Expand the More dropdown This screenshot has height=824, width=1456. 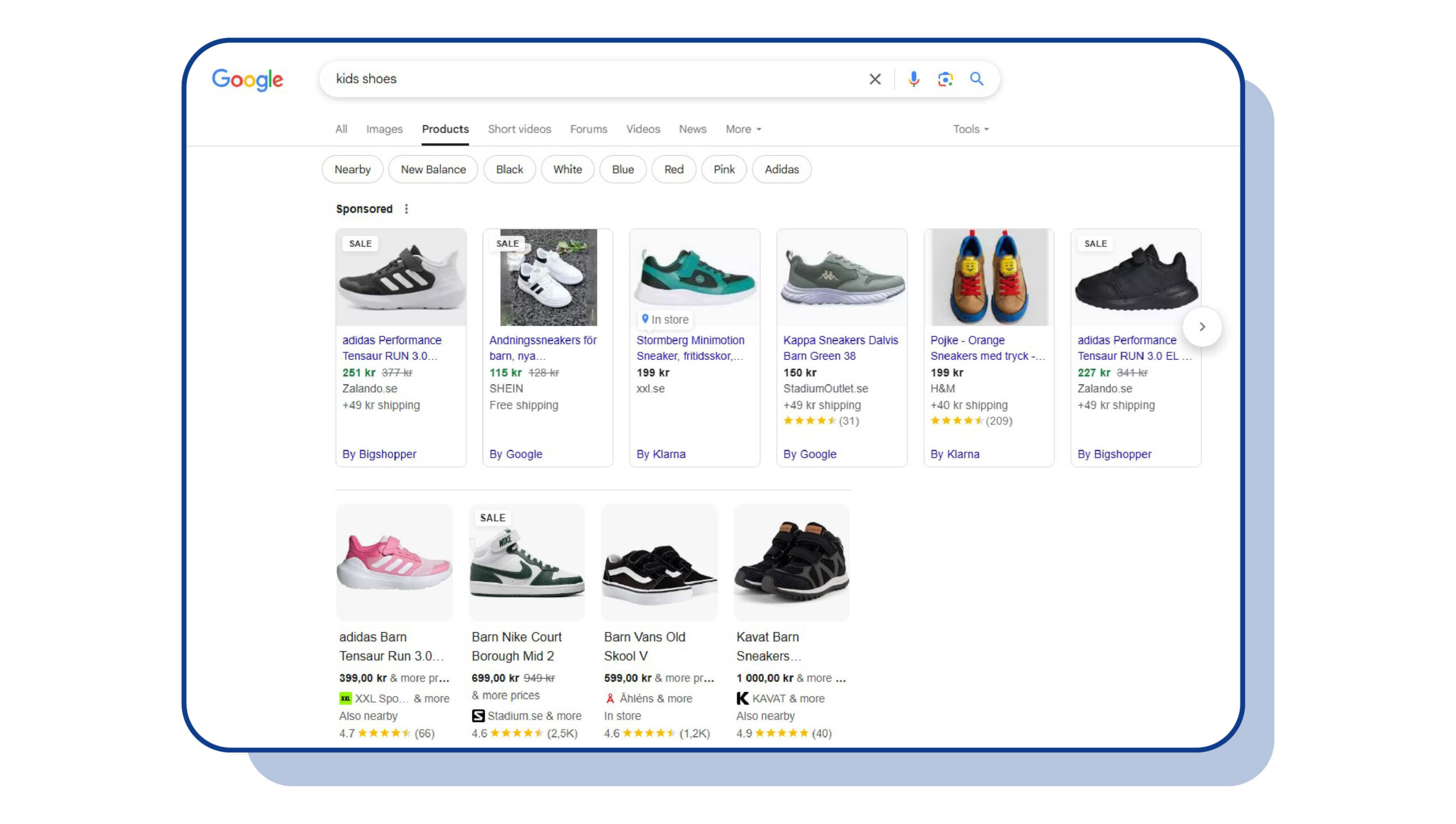point(743,129)
